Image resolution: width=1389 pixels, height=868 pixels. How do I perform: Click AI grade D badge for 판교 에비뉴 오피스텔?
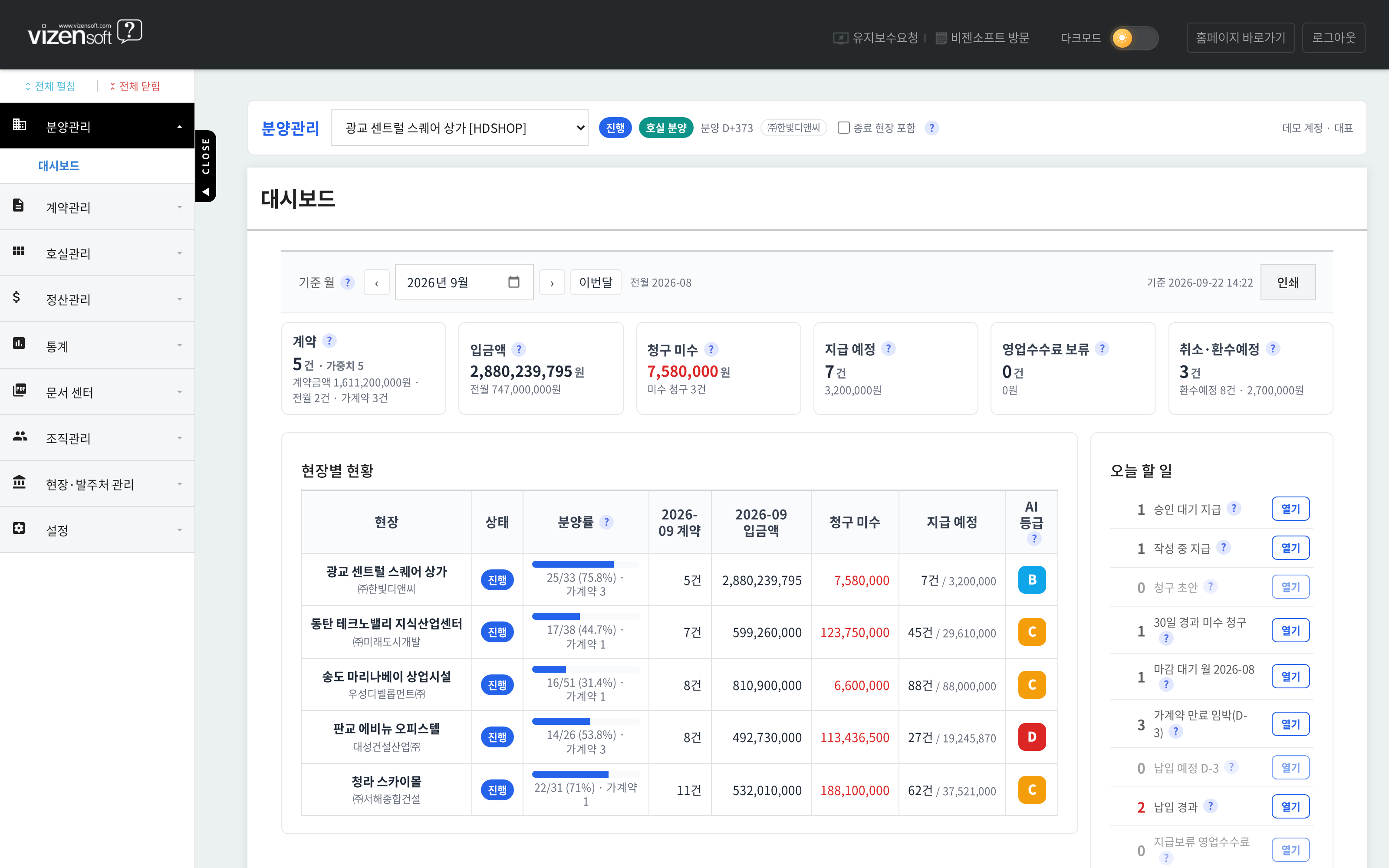coord(1031,737)
